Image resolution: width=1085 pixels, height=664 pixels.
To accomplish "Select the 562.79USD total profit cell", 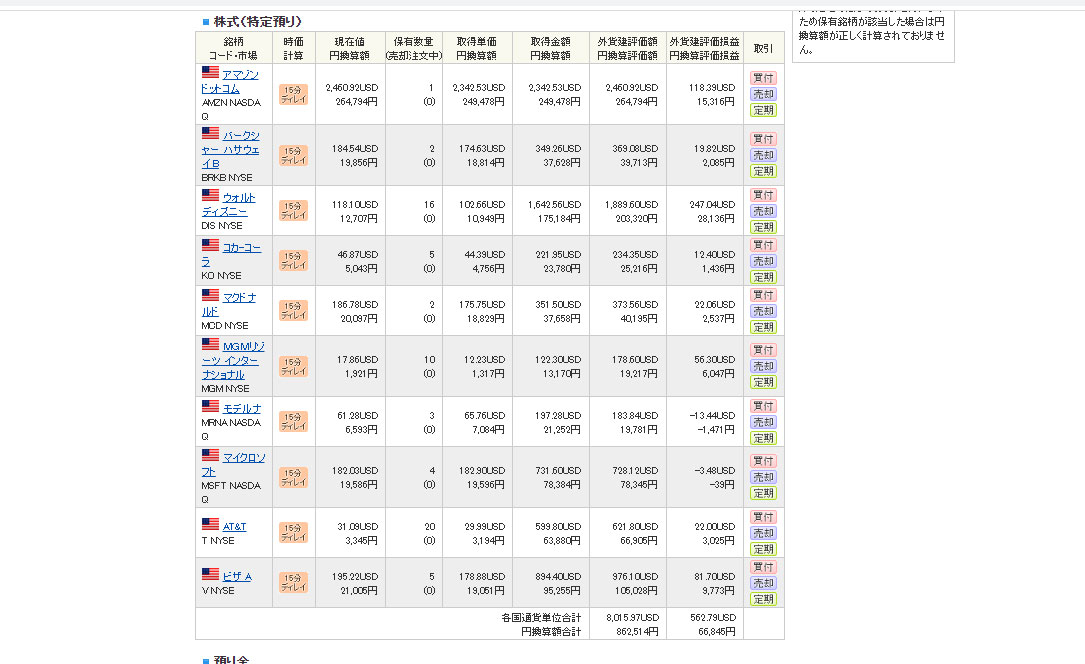I will click(x=713, y=618).
